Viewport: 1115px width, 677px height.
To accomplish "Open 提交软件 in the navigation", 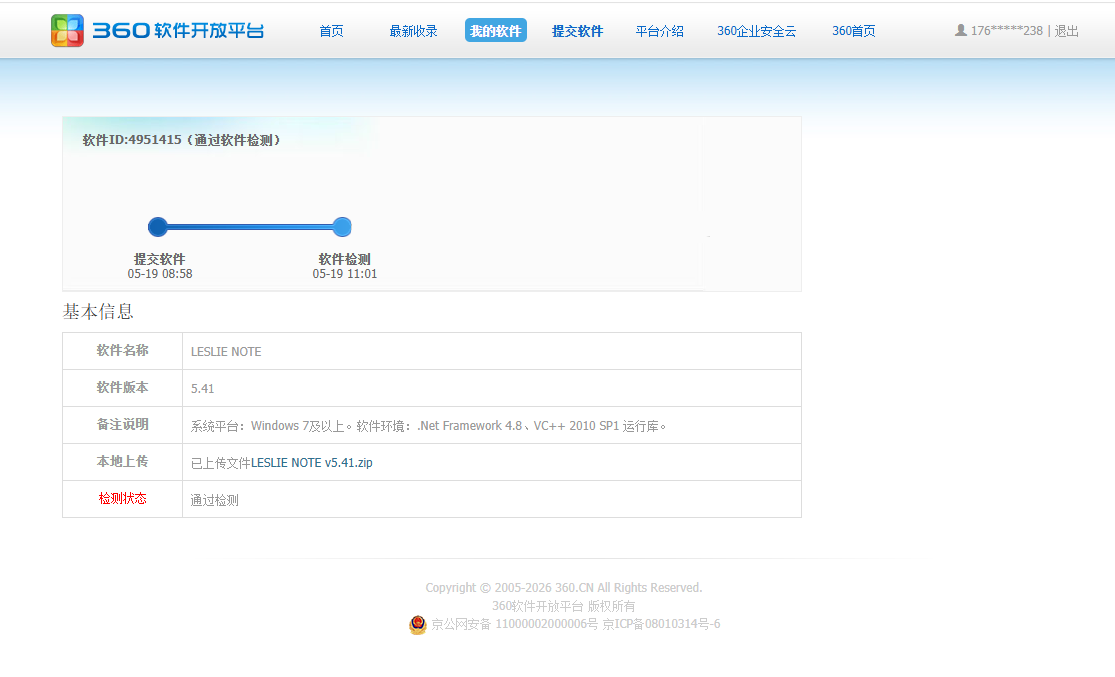I will (x=577, y=31).
